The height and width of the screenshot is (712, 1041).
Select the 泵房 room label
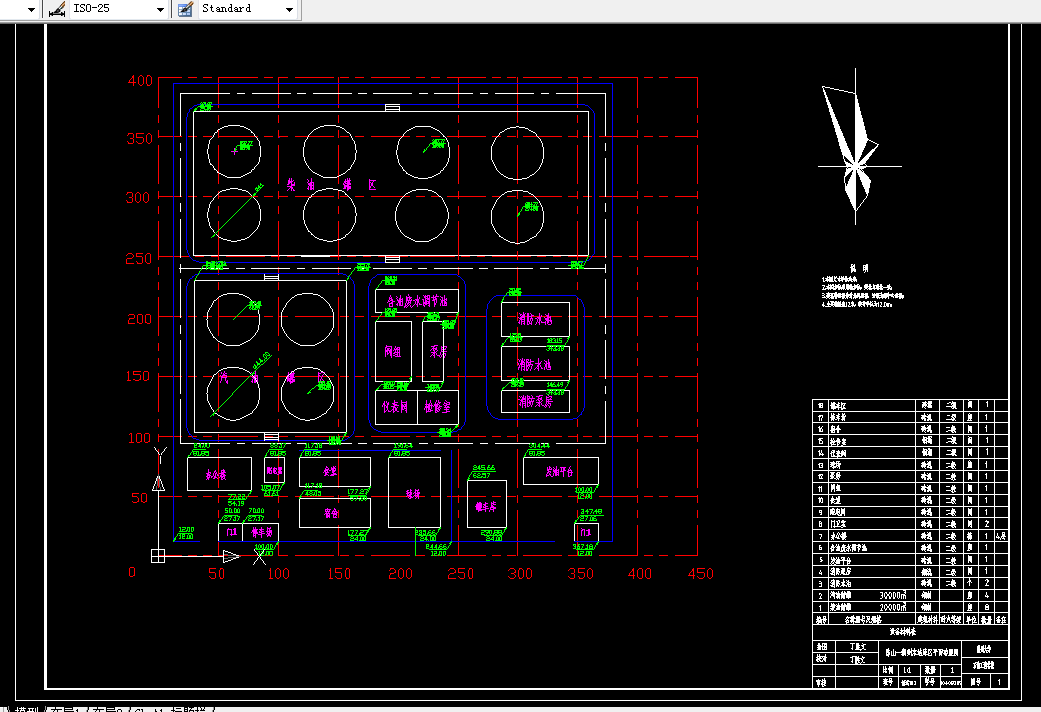(438, 351)
